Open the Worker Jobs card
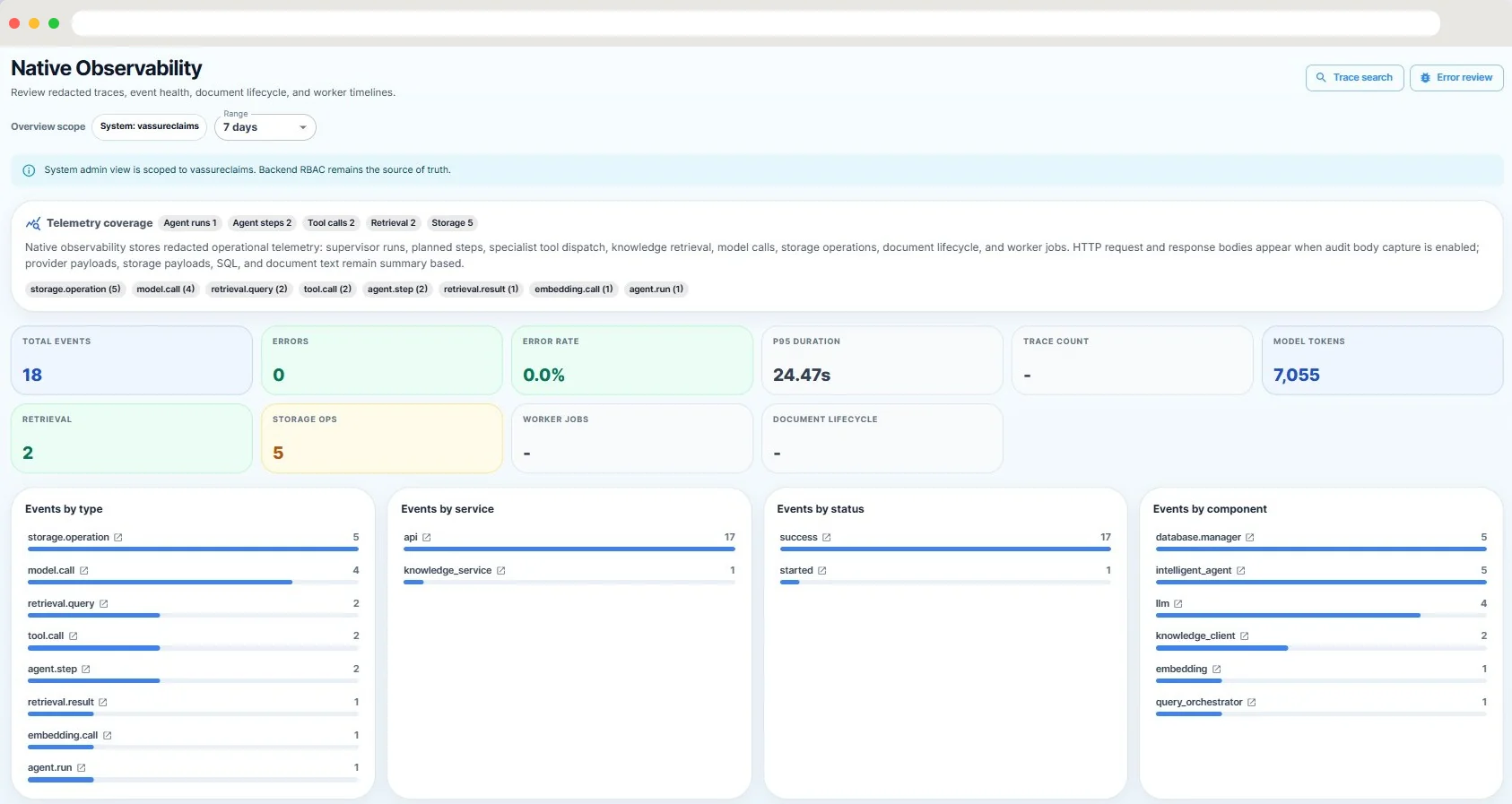Viewport: 1512px width, 804px height. [632, 438]
